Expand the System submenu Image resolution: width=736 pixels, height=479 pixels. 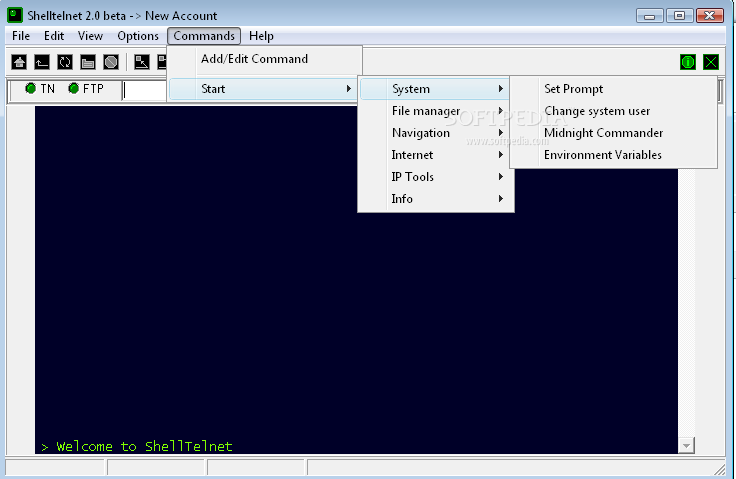coord(435,89)
